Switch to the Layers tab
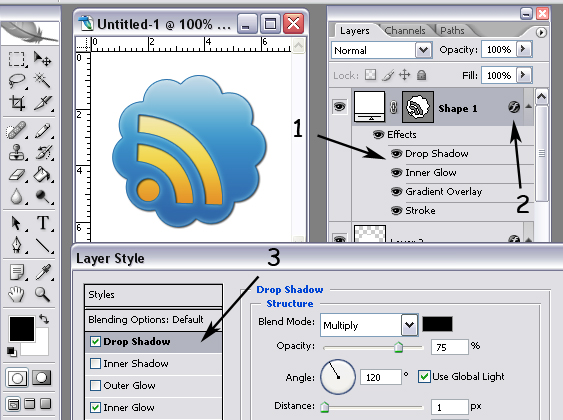Viewport: 563px width, 420px height. [x=354, y=31]
